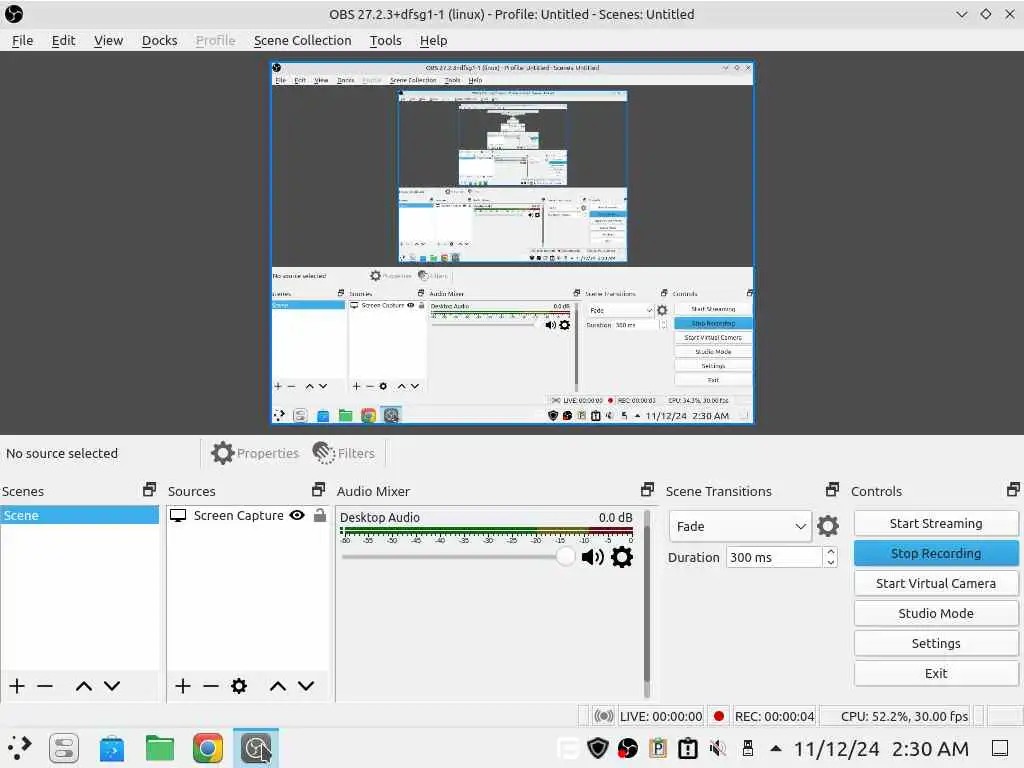Open source Properties in the source toolbar
Screen dimensions: 1024x768
tap(255, 453)
